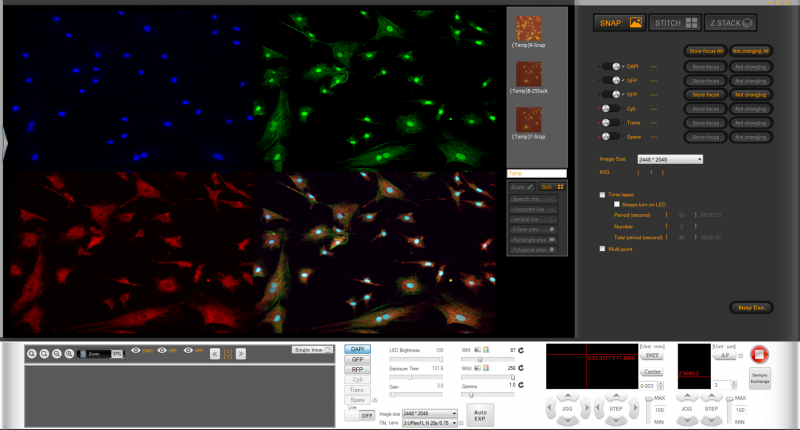
Task: Reset the MIN value with refresh icon
Action: coord(521,350)
